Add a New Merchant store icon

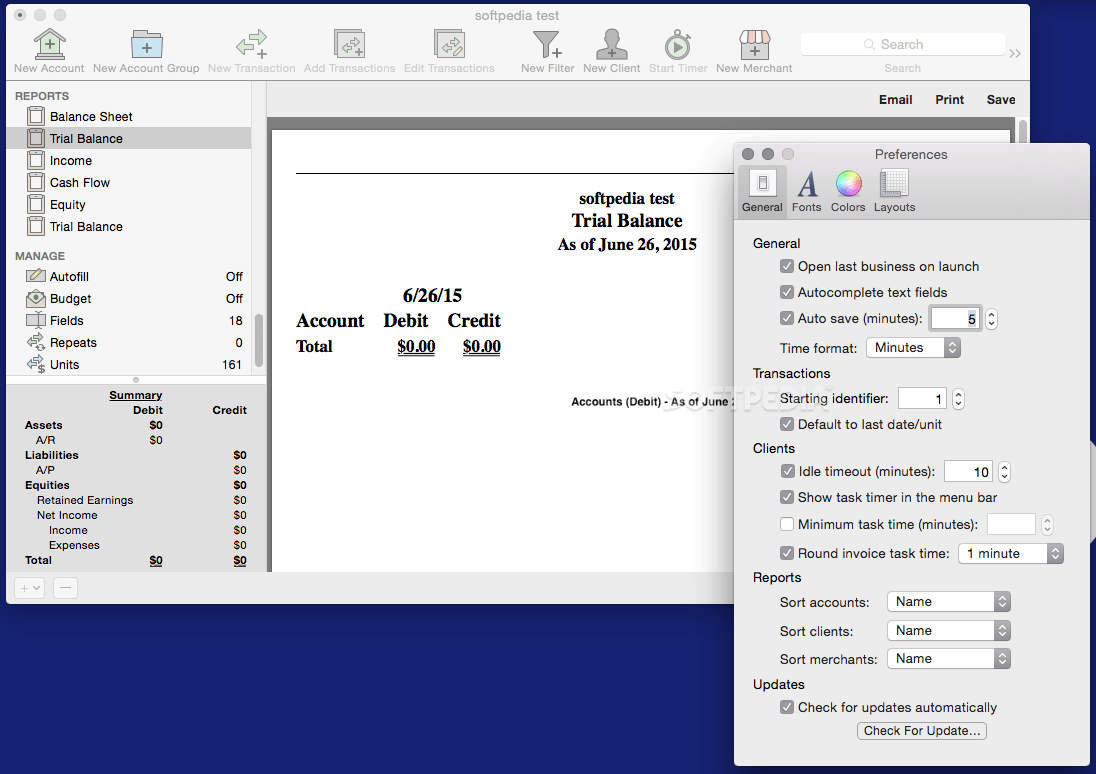point(754,44)
